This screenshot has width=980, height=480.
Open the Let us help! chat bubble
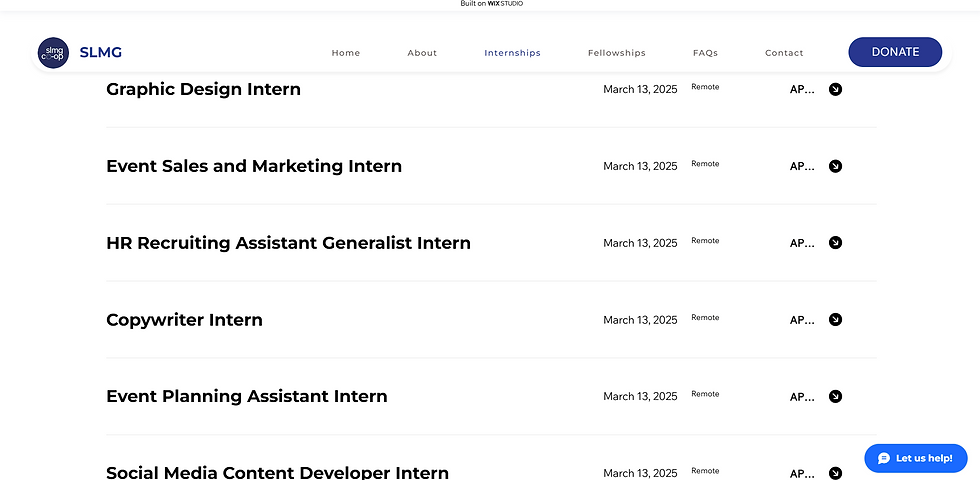point(916,458)
